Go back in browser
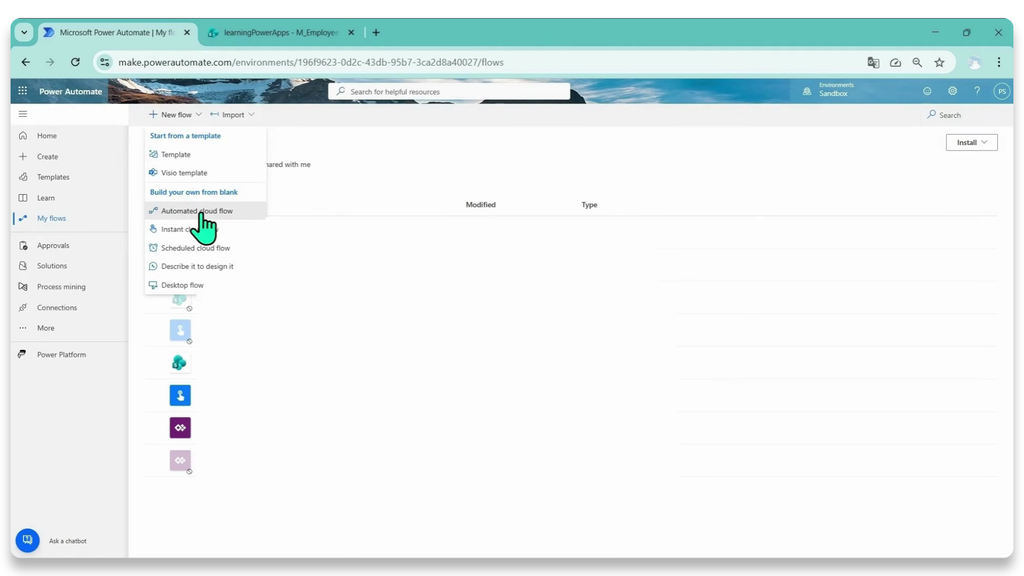The width and height of the screenshot is (1024, 576). (x=25, y=62)
